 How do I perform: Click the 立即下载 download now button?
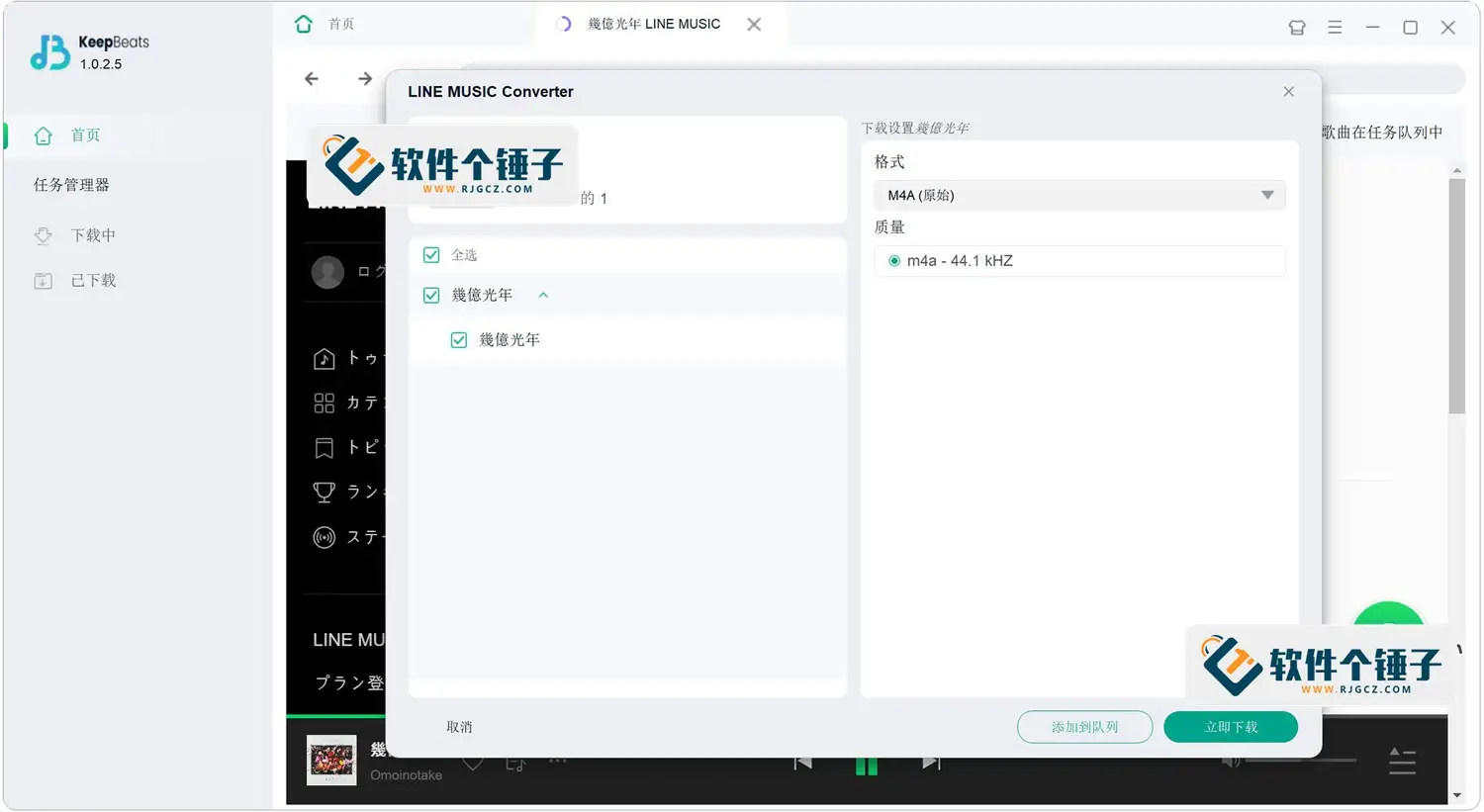[x=1231, y=726]
